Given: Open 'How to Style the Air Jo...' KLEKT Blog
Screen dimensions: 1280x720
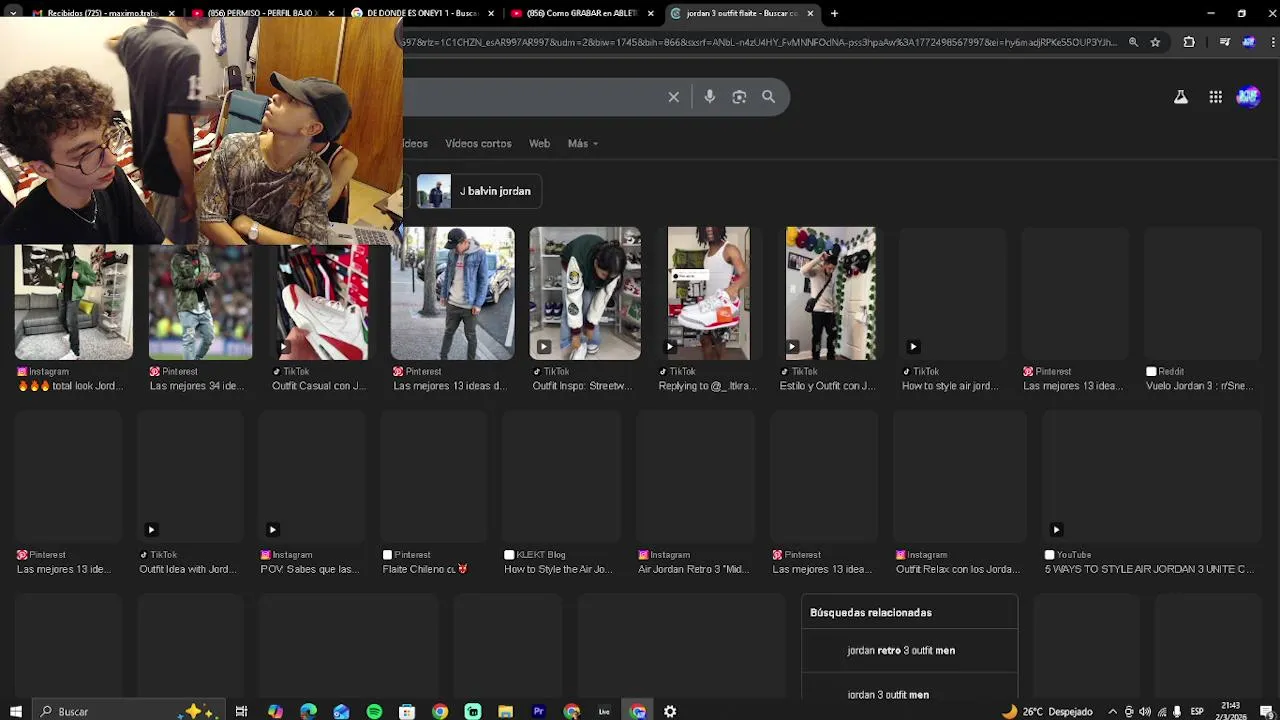Looking at the screenshot, I should pos(558,569).
